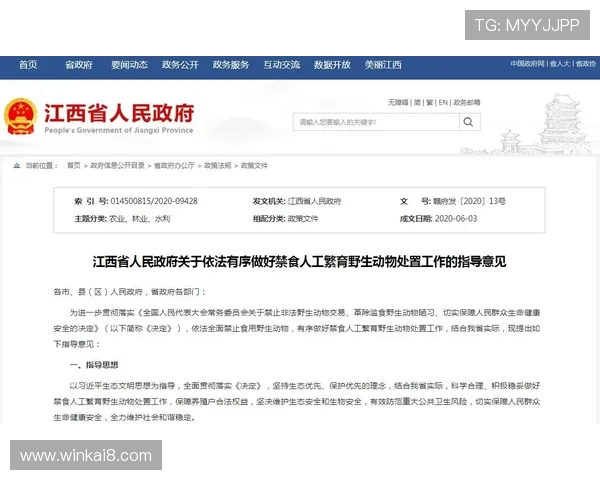
Task: Open the 省政府 menu item
Action: [78, 65]
